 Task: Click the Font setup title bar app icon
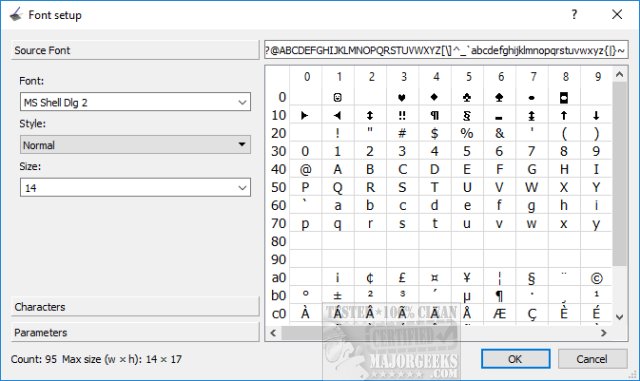click(x=16, y=15)
